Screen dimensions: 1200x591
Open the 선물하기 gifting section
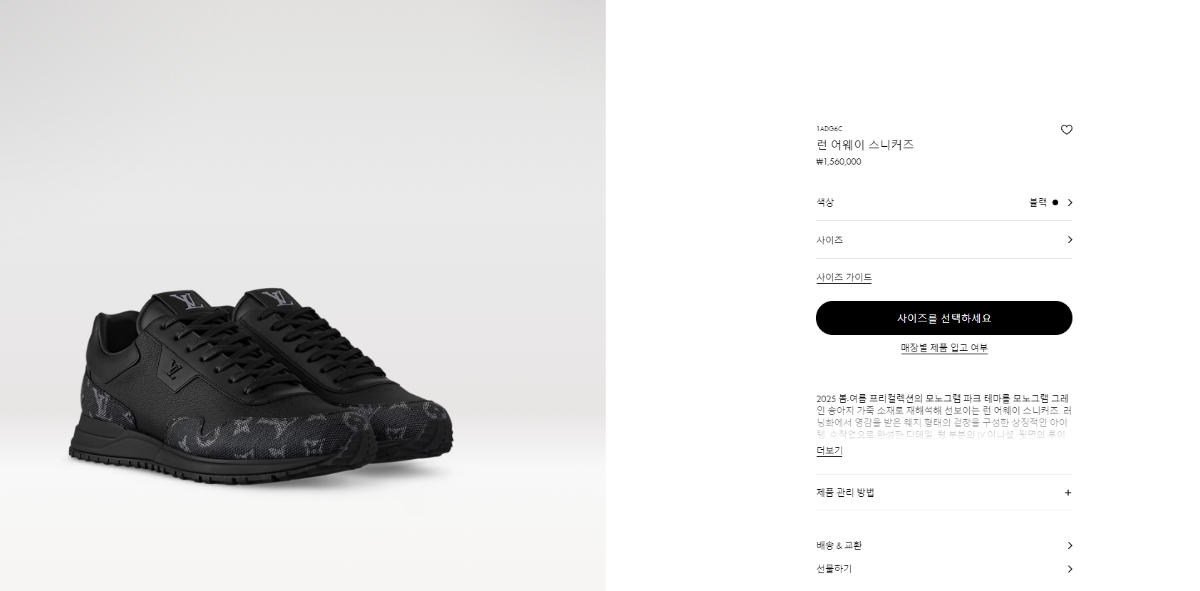coord(944,569)
